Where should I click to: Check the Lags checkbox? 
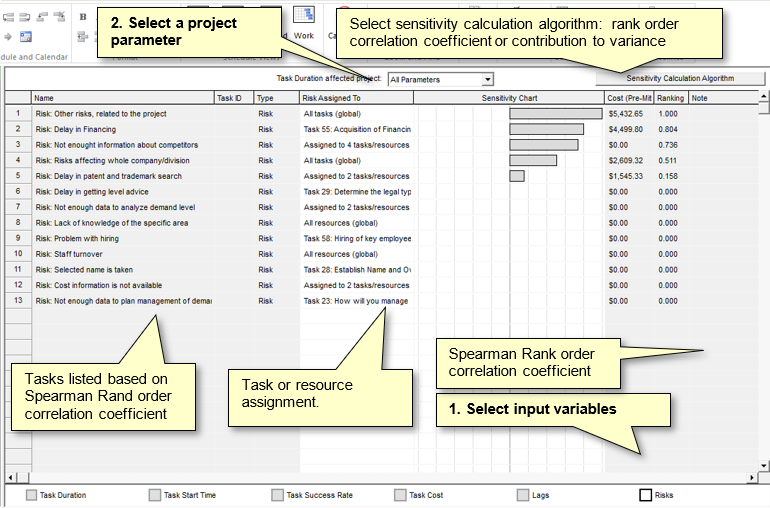pyautogui.click(x=523, y=495)
